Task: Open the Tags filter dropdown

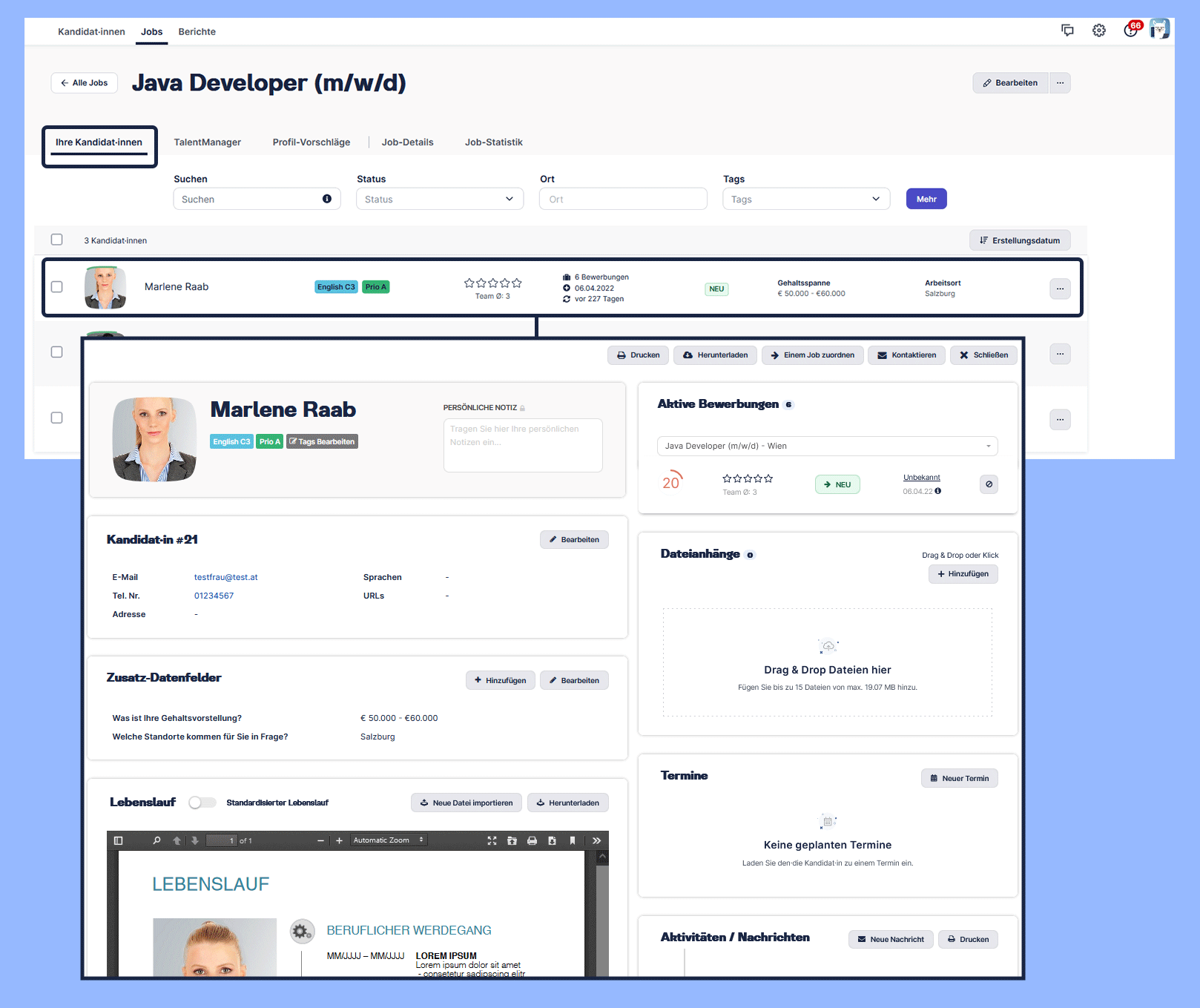Action: point(805,199)
